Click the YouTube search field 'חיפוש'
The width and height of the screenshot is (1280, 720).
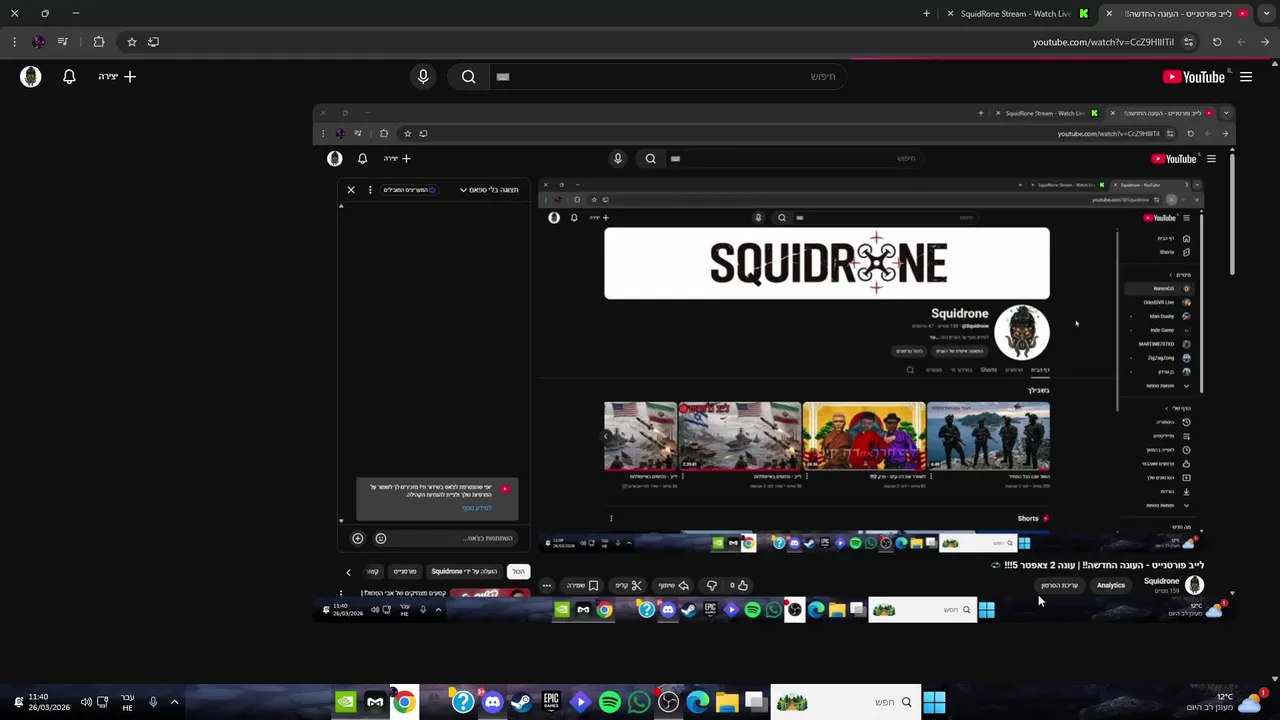click(x=668, y=77)
